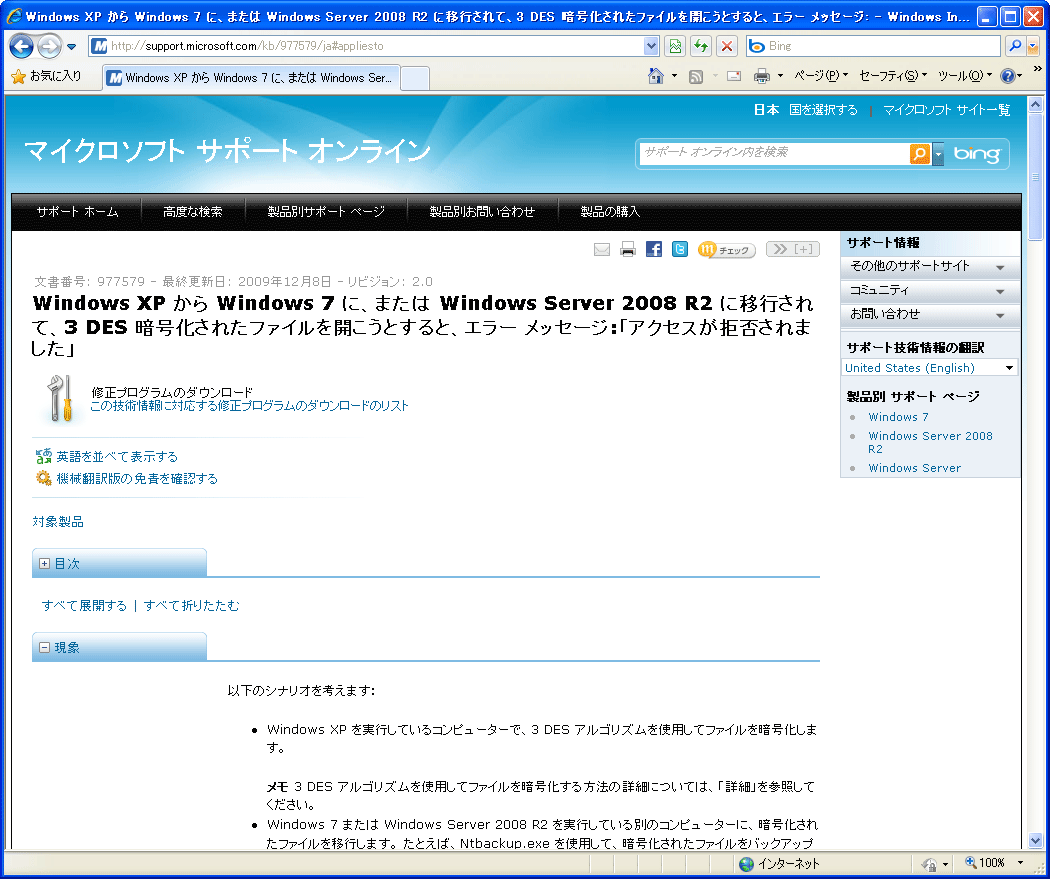Click the IE search magnifier button

tap(1015, 46)
